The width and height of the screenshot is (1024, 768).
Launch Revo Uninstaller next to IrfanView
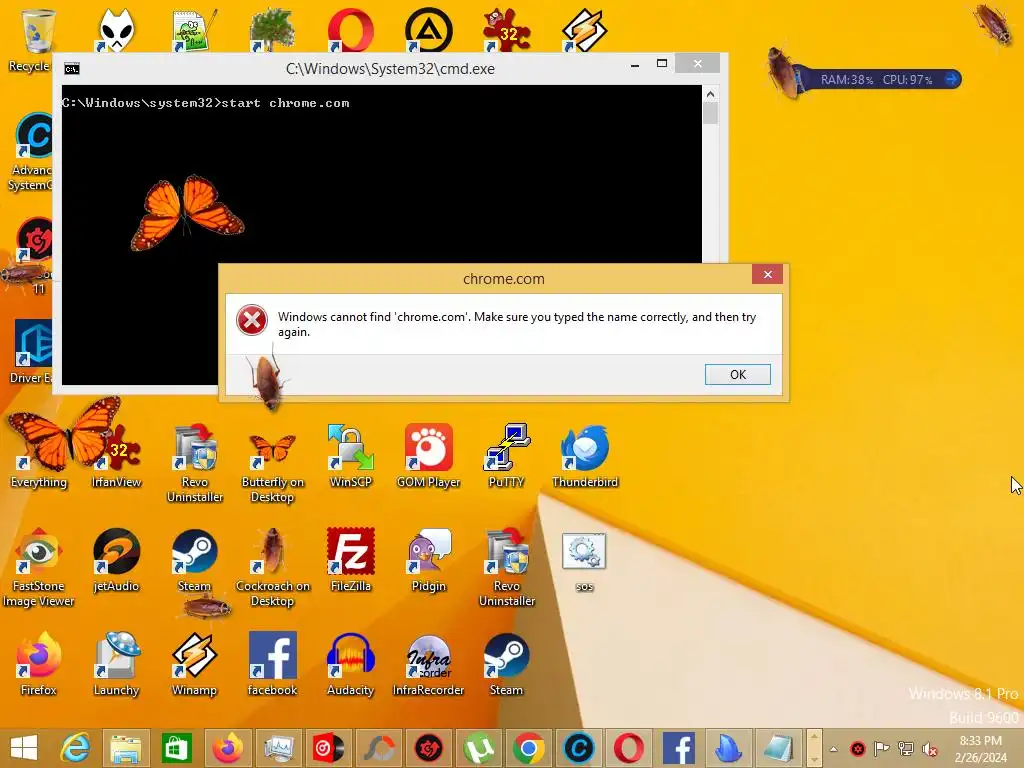click(195, 462)
